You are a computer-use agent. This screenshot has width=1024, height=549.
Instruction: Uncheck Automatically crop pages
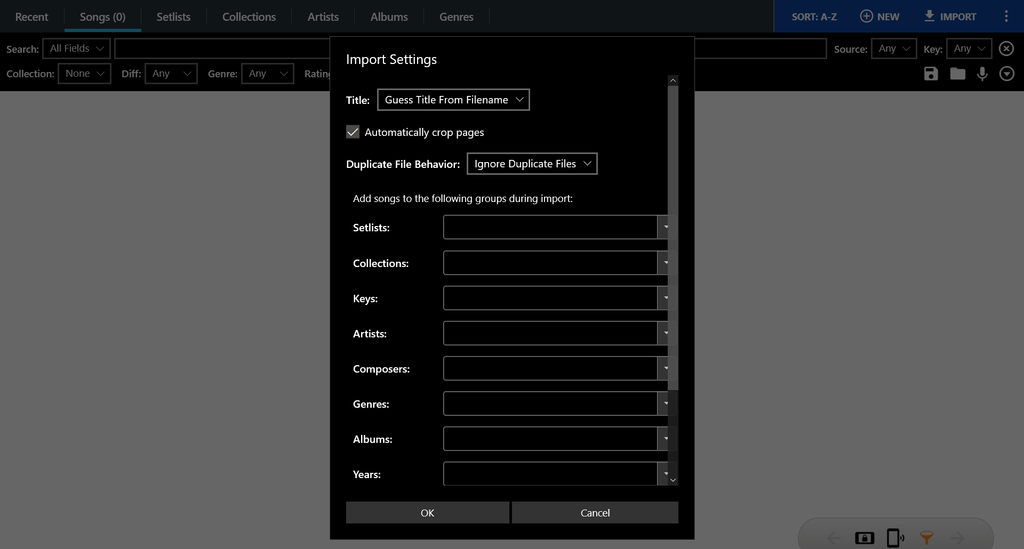[353, 132]
